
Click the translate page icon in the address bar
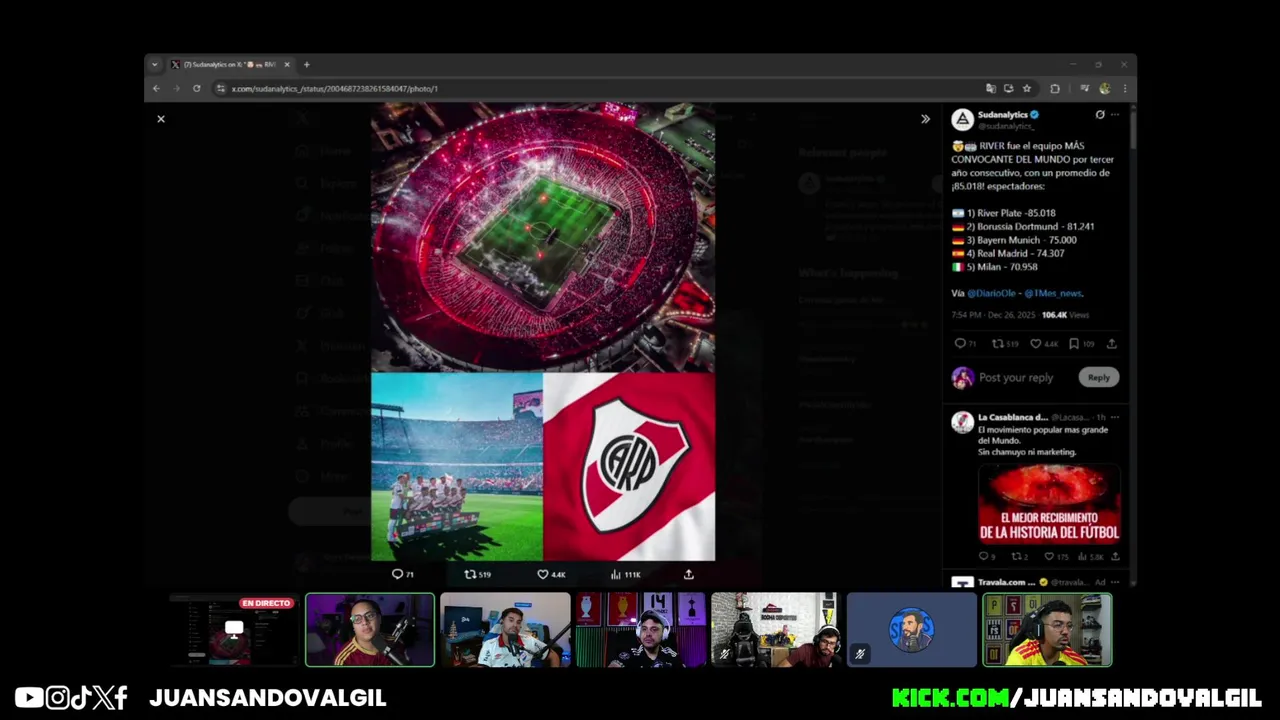(990, 88)
